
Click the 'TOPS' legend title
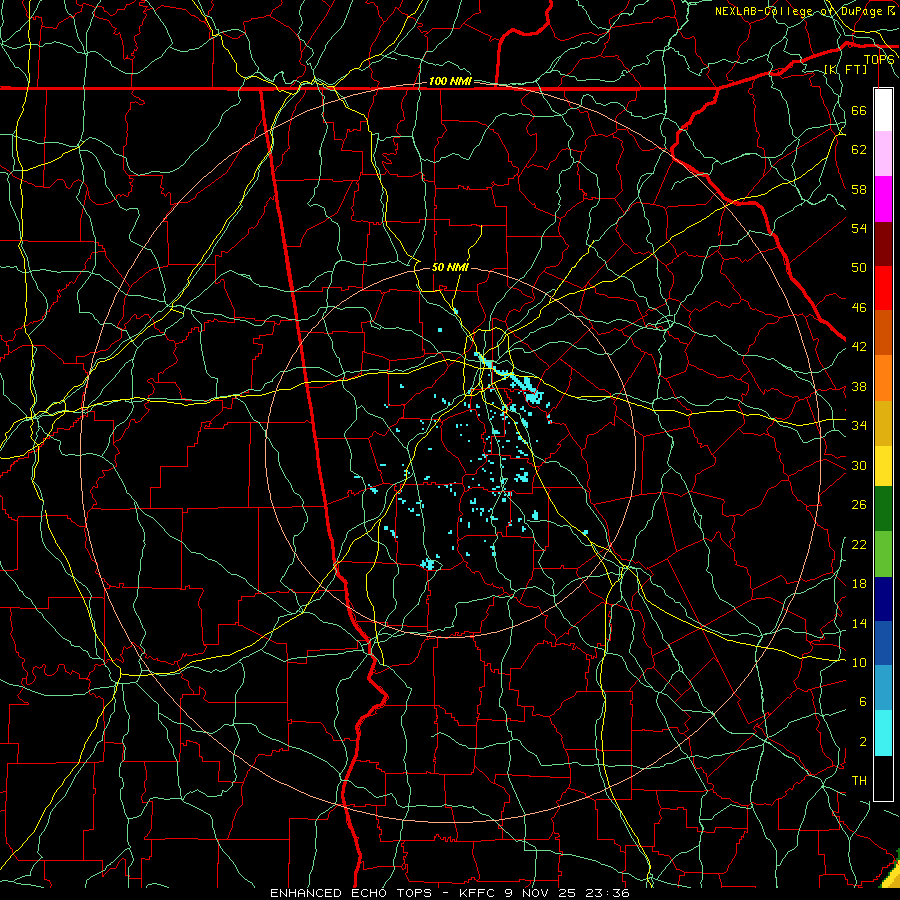[879, 59]
